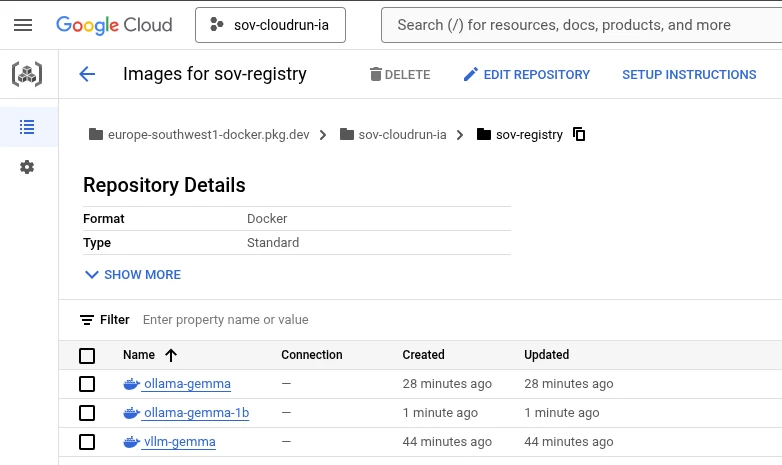
Task: Focus the filter property name input
Action: point(225,320)
